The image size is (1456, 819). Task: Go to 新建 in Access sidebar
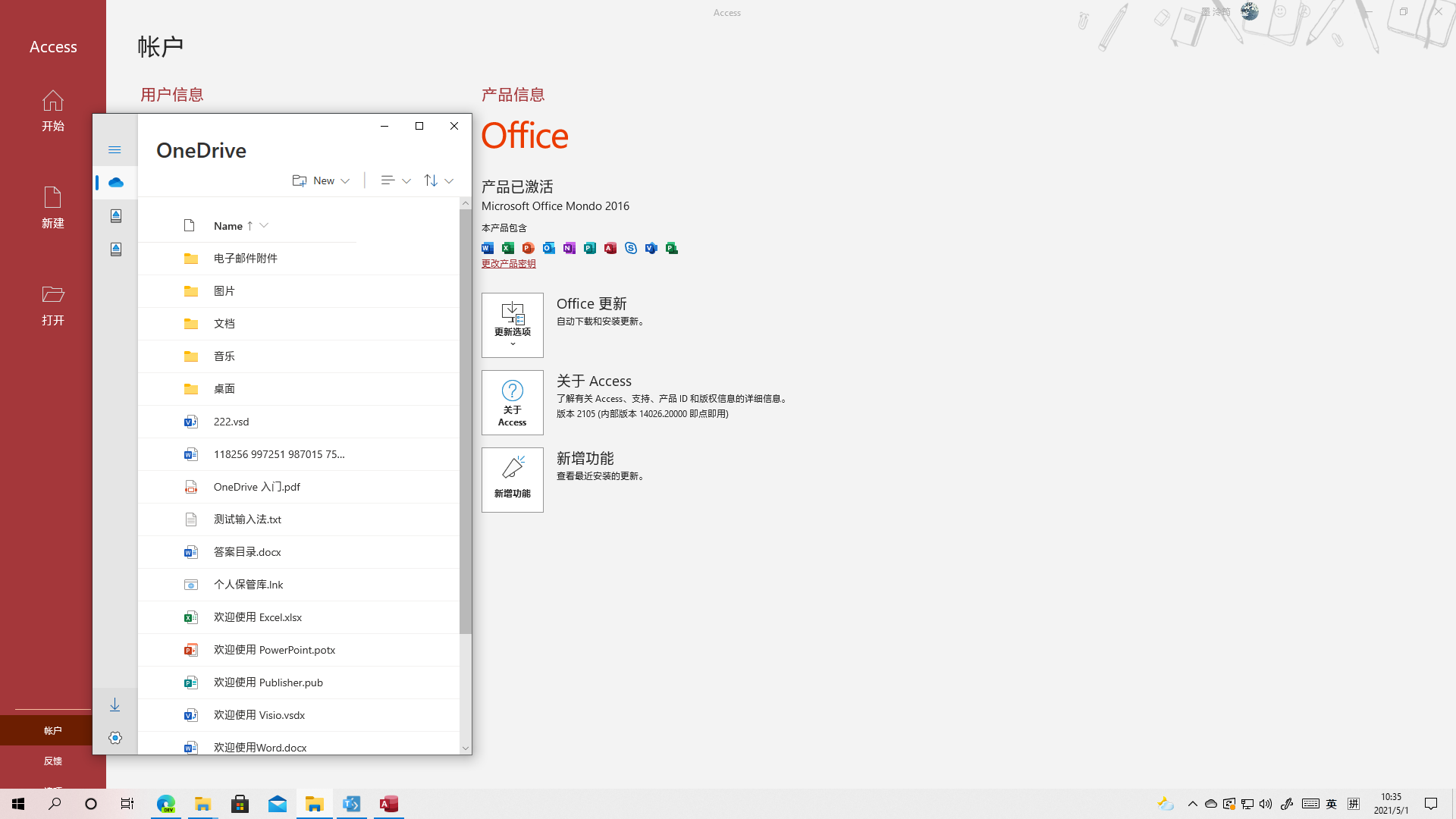tap(53, 208)
